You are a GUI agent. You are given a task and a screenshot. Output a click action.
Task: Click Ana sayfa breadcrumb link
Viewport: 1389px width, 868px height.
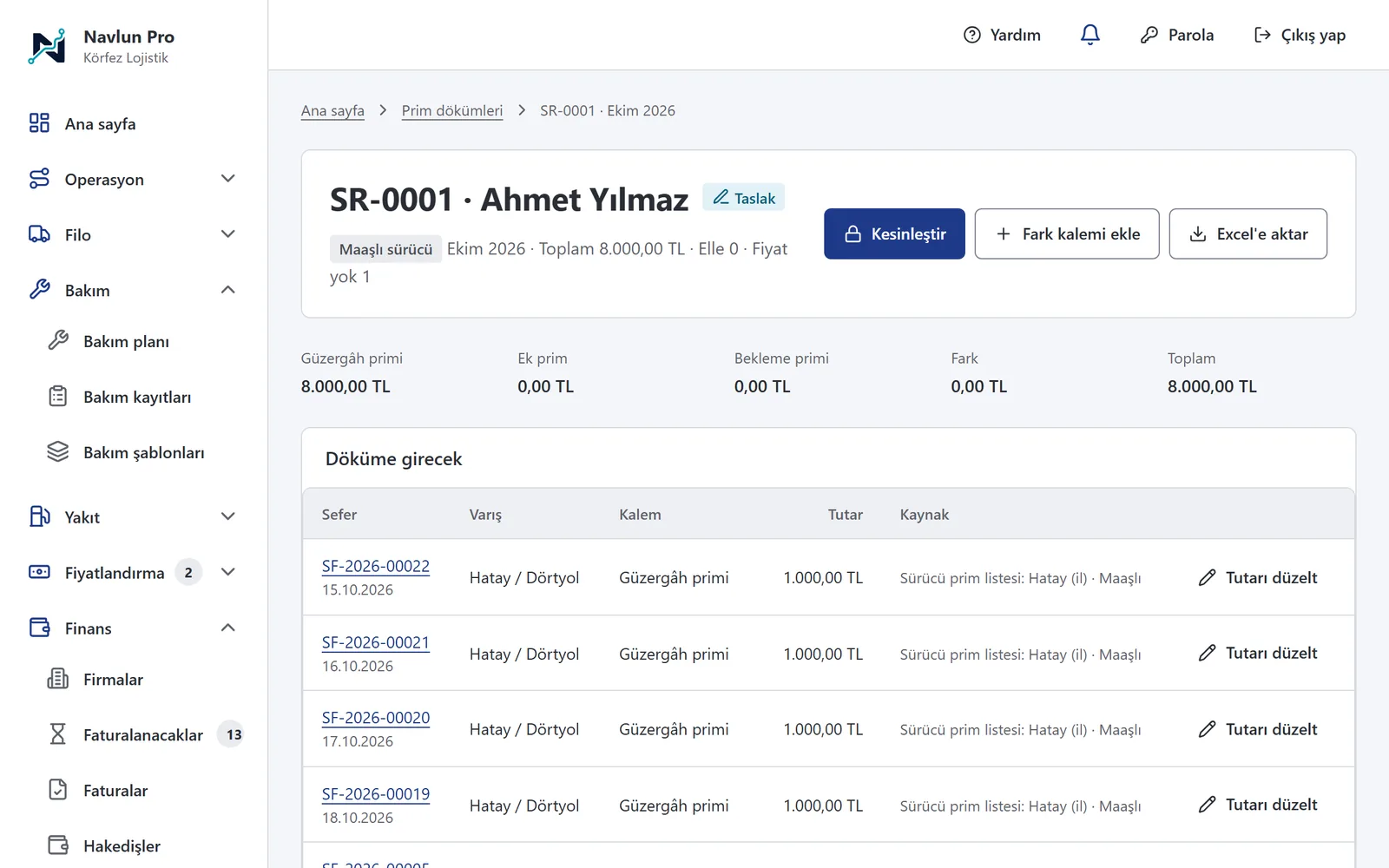point(332,110)
